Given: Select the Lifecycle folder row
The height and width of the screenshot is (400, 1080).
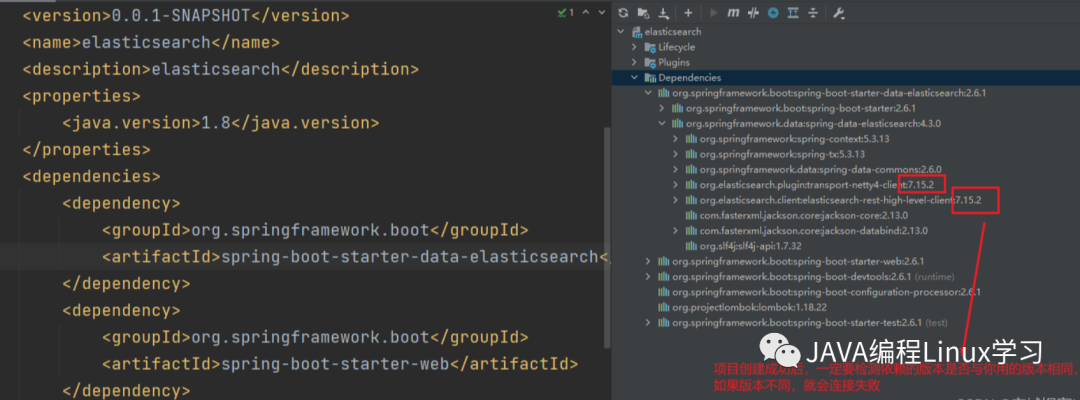Looking at the screenshot, I should [x=846, y=47].
